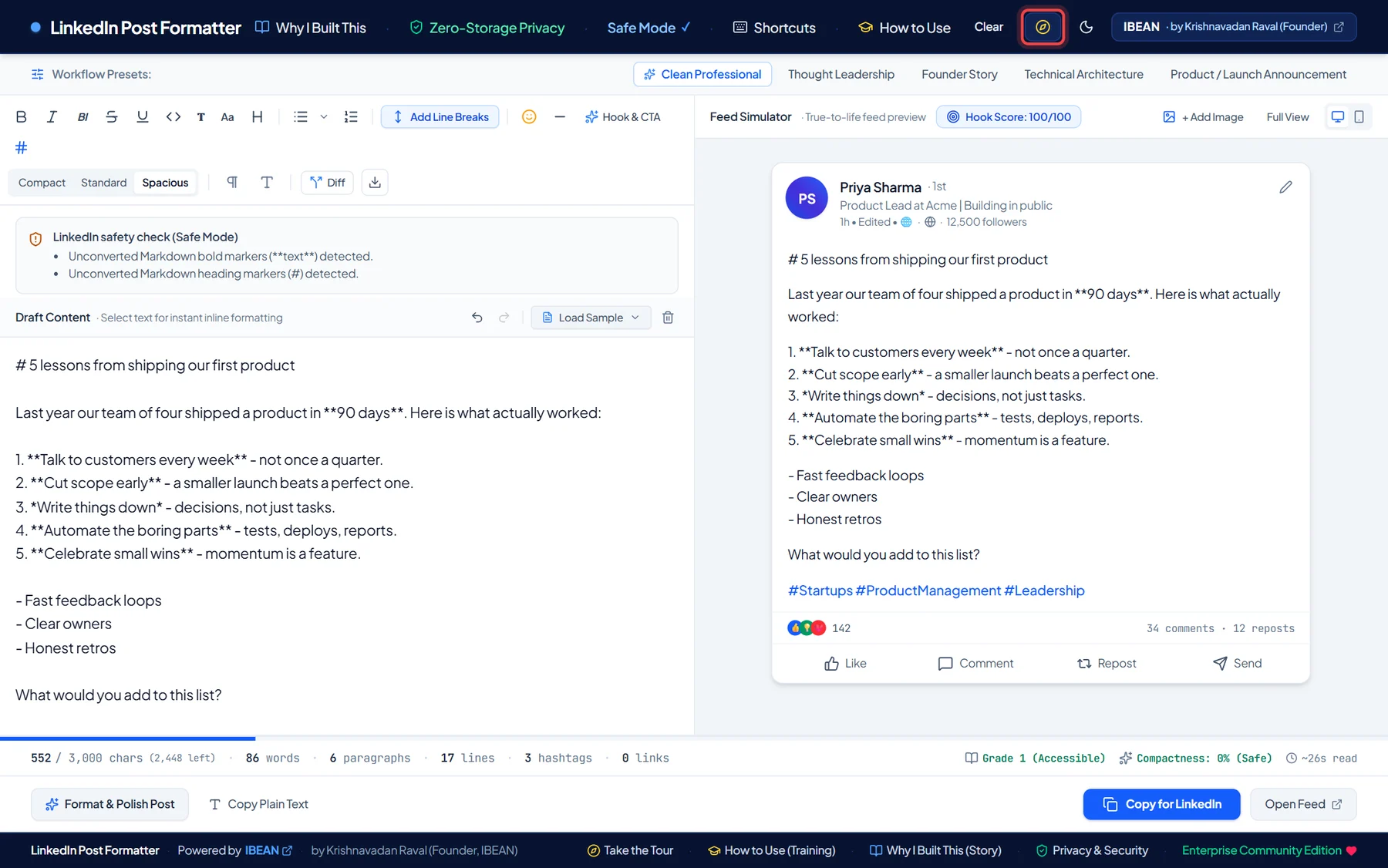The image size is (1388, 868).
Task: Open Hook & CTA tool
Action: pyautogui.click(x=622, y=117)
